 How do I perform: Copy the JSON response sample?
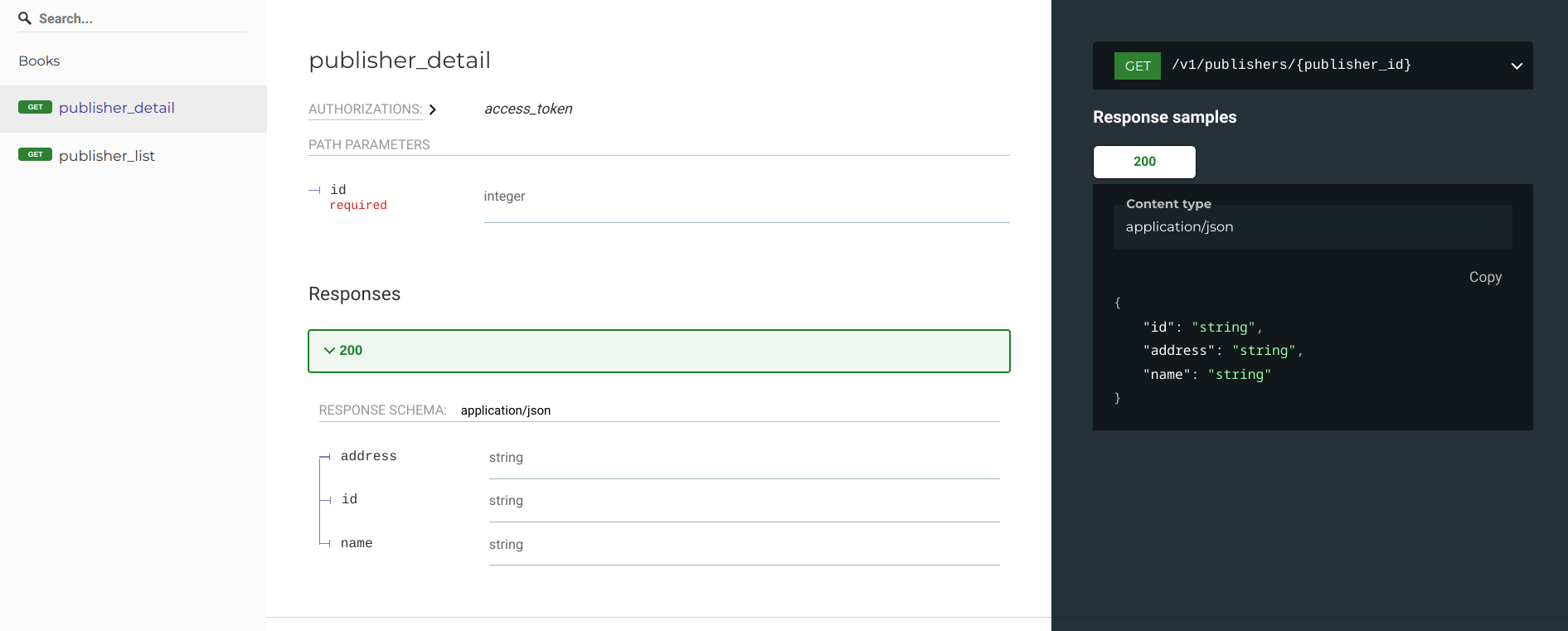tap(1485, 277)
